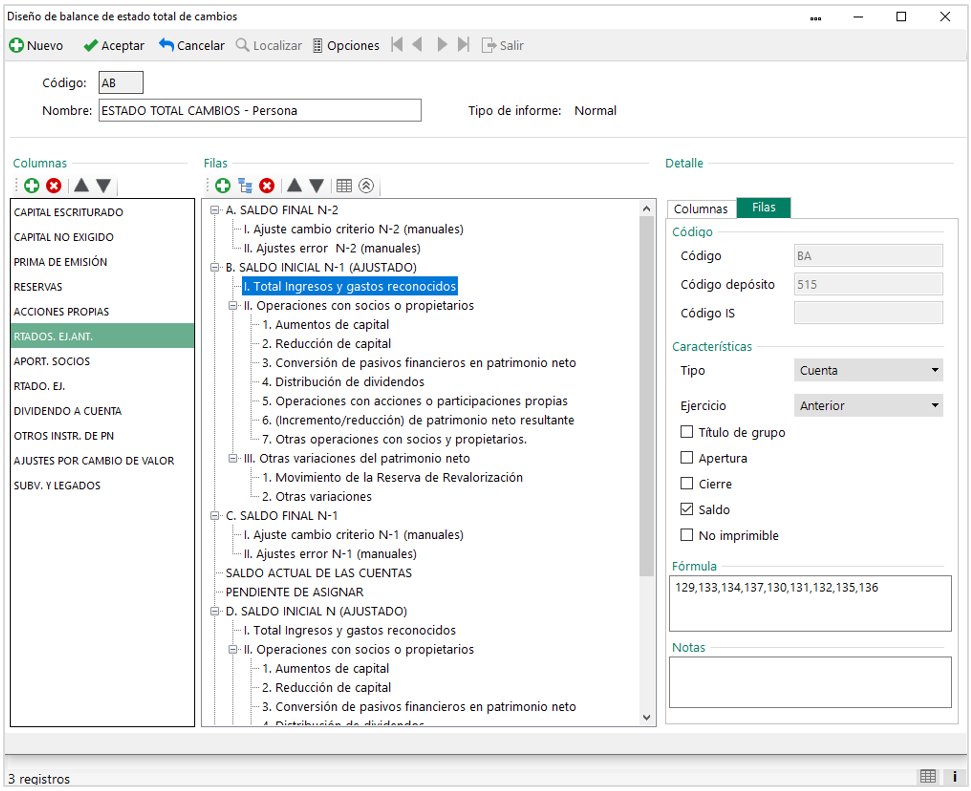Collapse first II. Operaciones con socios node
Image resolution: width=971 pixels, height=791 pixels.
pos(233,305)
